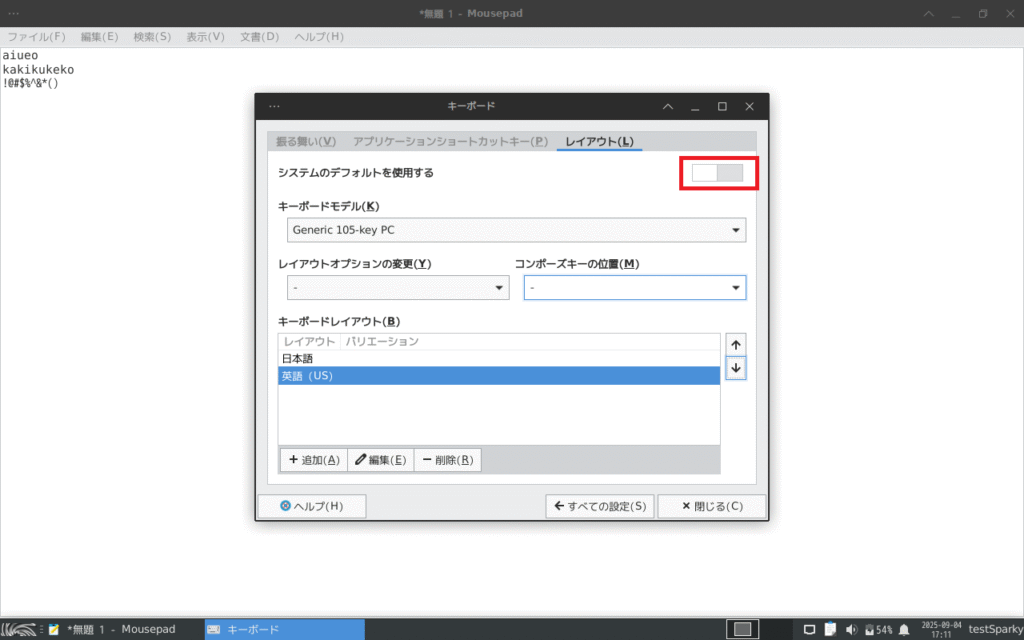Image resolution: width=1024 pixels, height=640 pixels.
Task: Expand the レイアウトオプションの変更 dropdown
Action: [398, 288]
